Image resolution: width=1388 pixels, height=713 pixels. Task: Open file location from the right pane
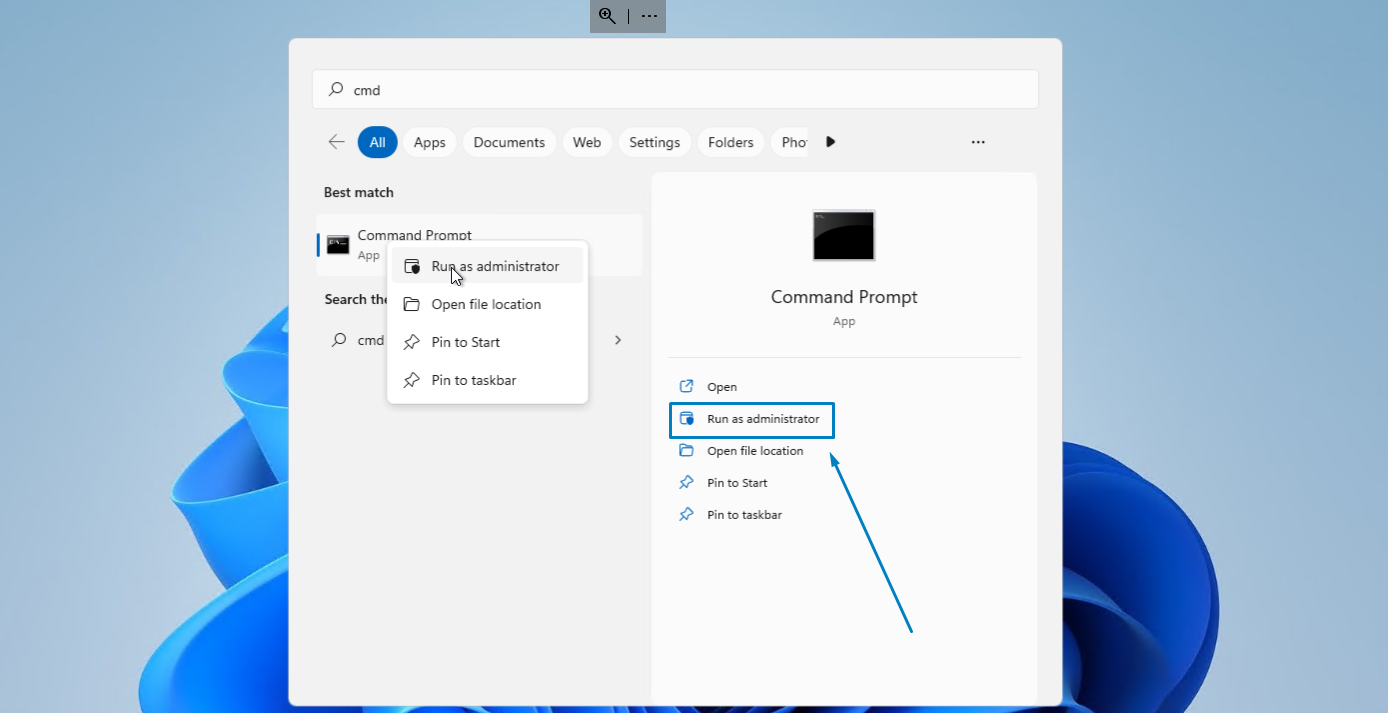(754, 451)
